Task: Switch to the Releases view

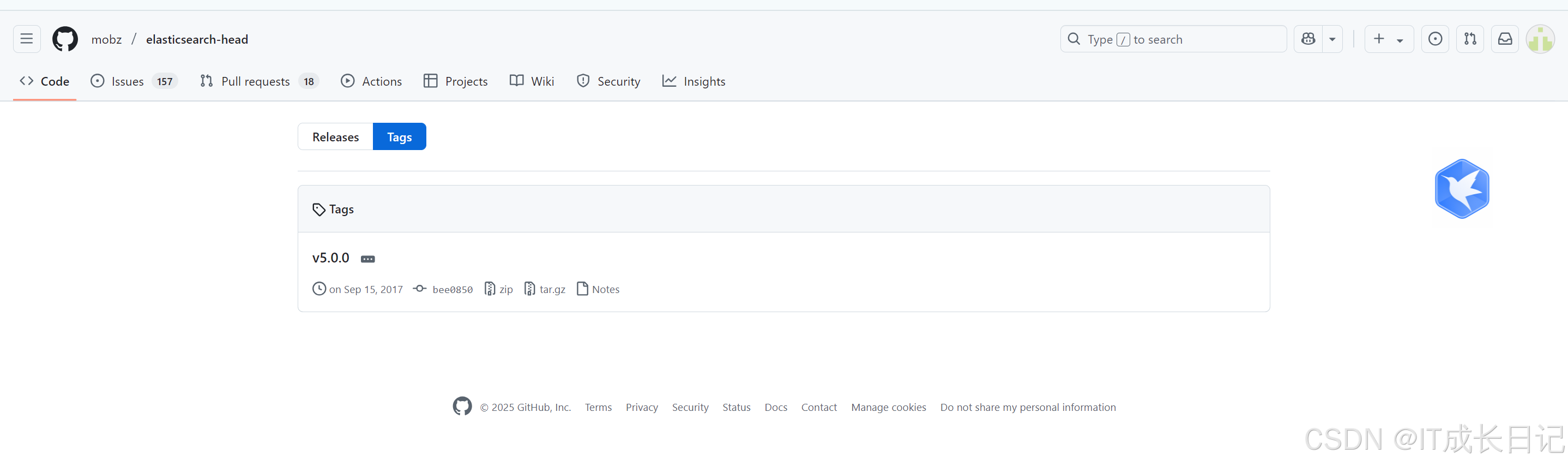Action: (335, 137)
